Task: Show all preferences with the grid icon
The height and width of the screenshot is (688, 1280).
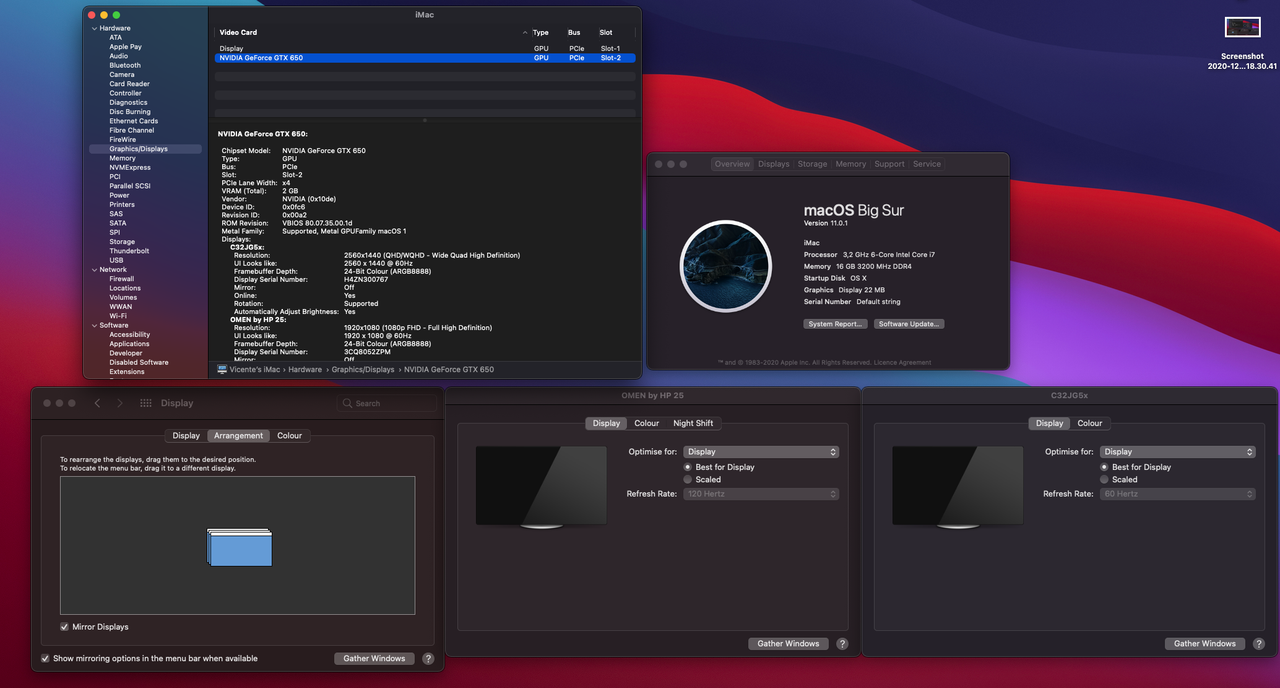Action: pos(146,403)
